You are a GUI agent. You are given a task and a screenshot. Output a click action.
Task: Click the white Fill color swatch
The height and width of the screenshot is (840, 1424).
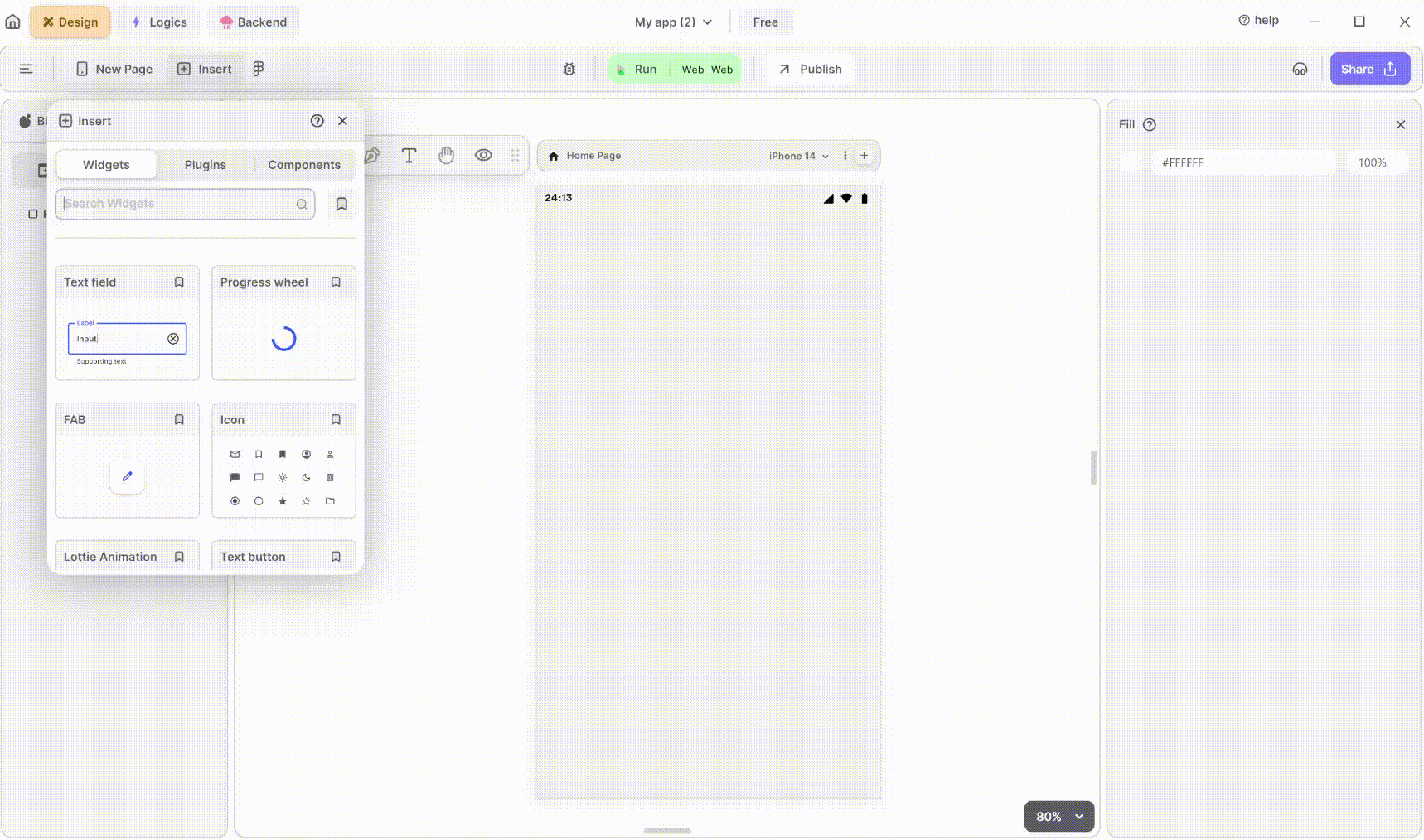pos(1130,163)
